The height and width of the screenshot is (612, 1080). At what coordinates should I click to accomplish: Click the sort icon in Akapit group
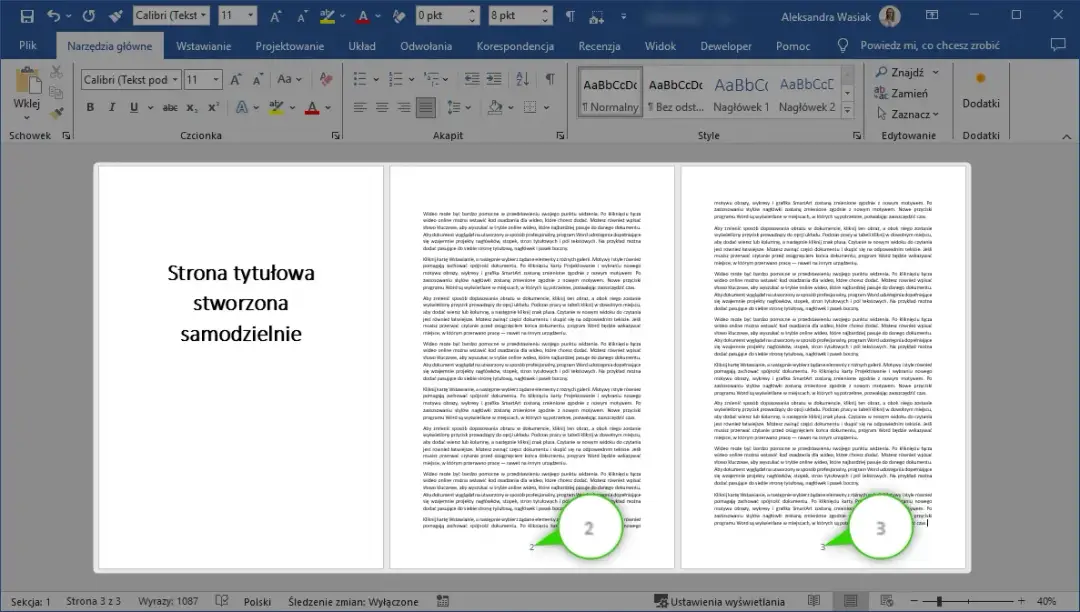tap(522, 79)
